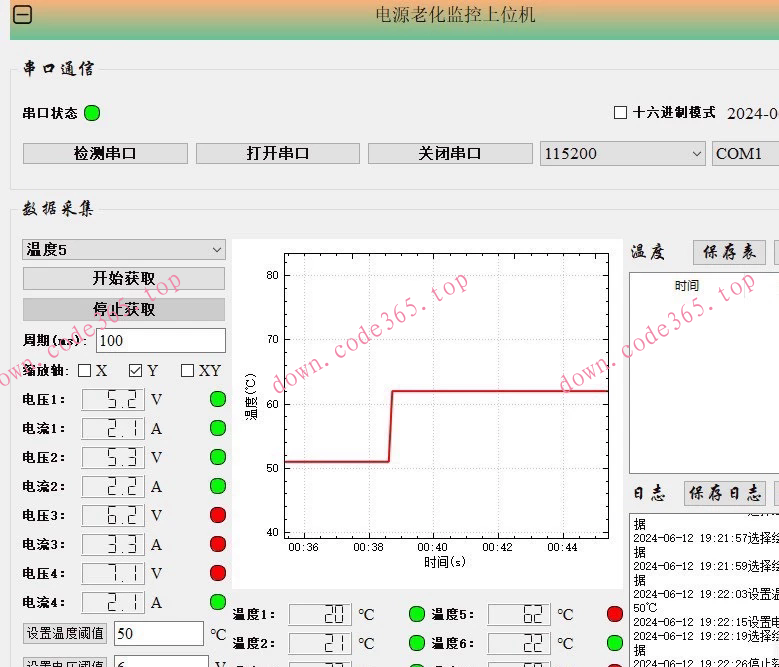Click the red status light for 电压3
The width and height of the screenshot is (779, 667).
pos(218,515)
